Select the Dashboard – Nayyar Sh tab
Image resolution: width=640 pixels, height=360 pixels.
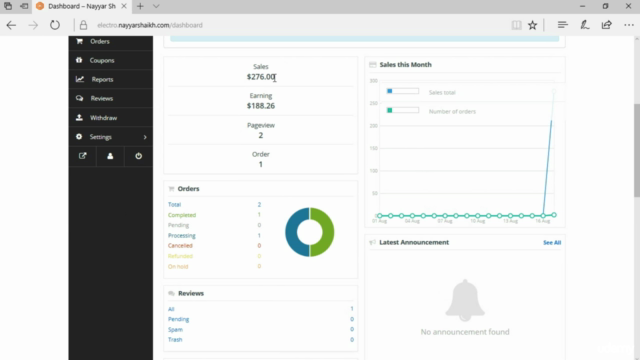coord(82,6)
